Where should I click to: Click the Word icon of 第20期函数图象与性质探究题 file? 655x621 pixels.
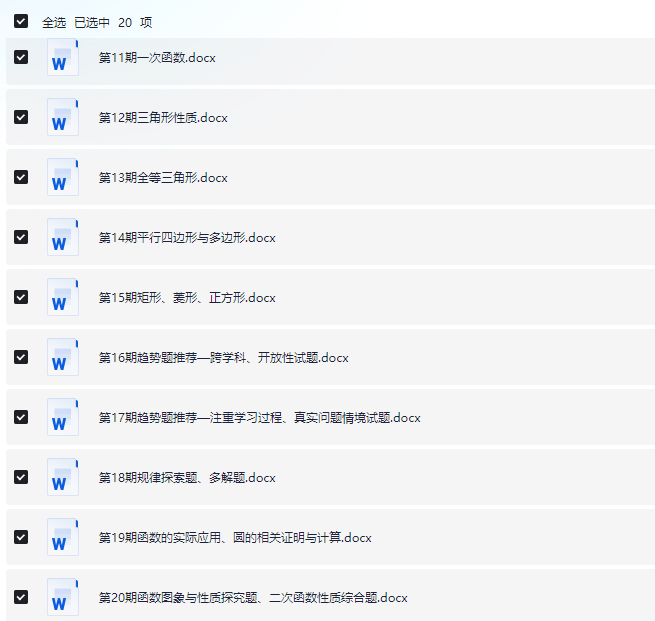(63, 597)
